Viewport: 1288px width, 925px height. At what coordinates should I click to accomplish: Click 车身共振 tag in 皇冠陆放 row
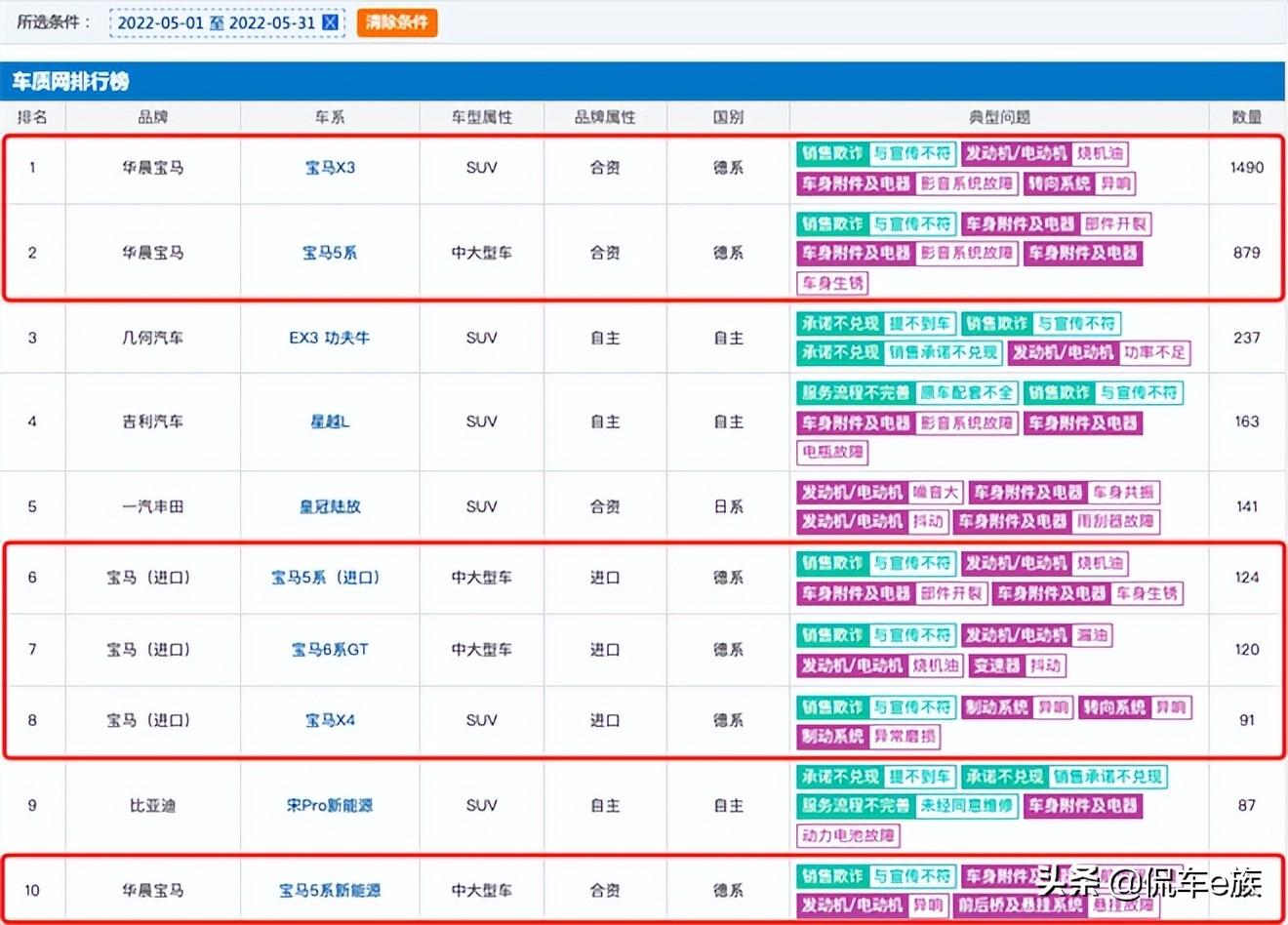(x=1124, y=493)
